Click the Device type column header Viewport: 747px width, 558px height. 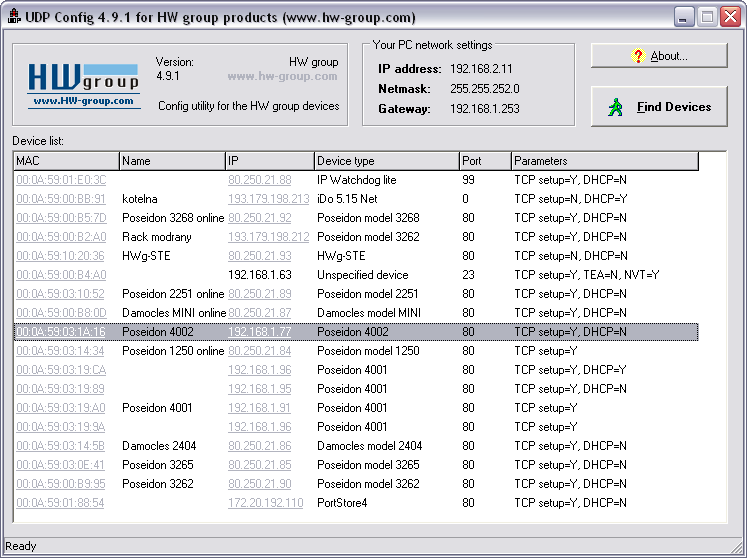click(x=387, y=161)
